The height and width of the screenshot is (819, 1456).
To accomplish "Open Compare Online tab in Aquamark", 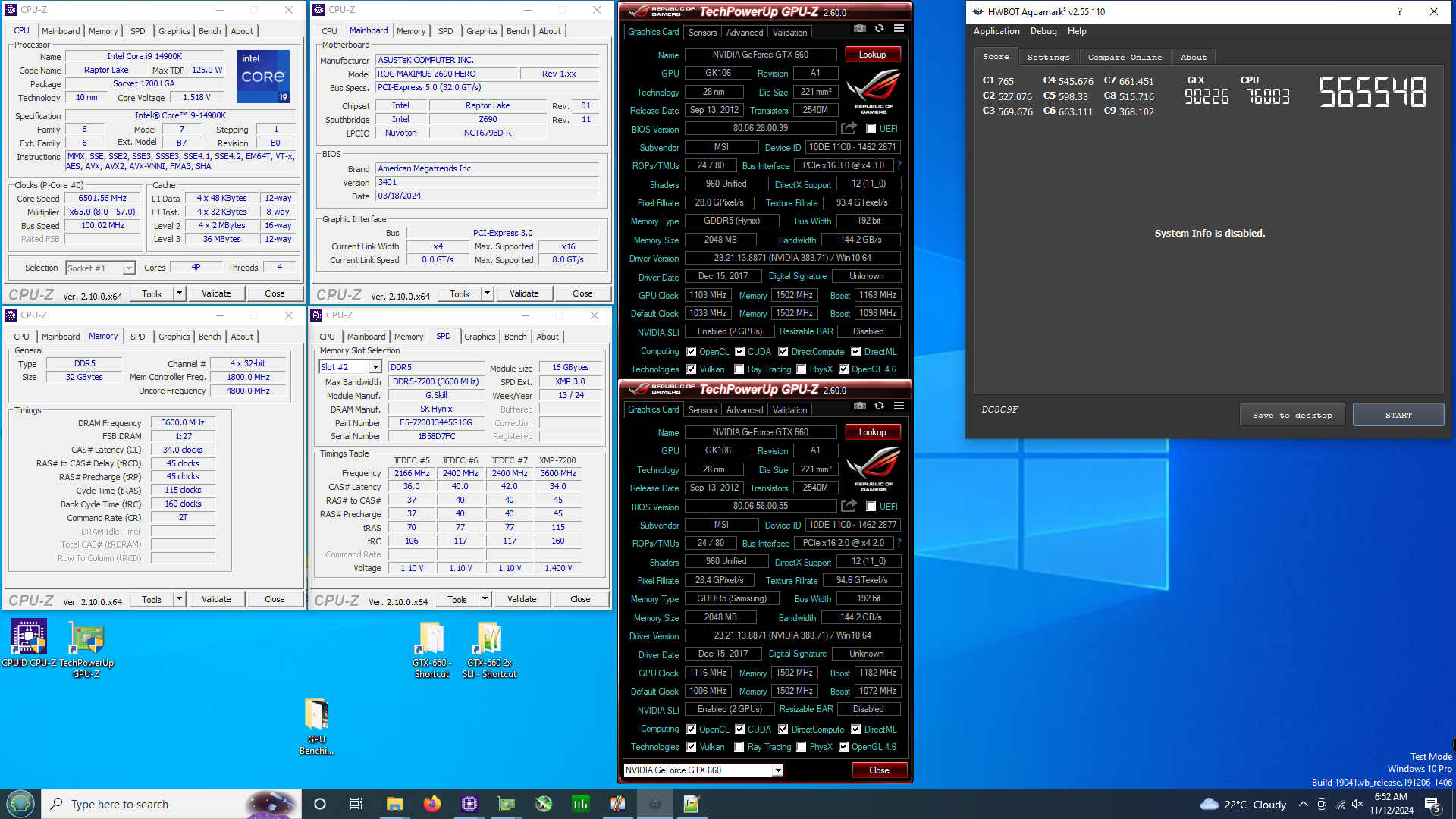I will click(x=1125, y=58).
